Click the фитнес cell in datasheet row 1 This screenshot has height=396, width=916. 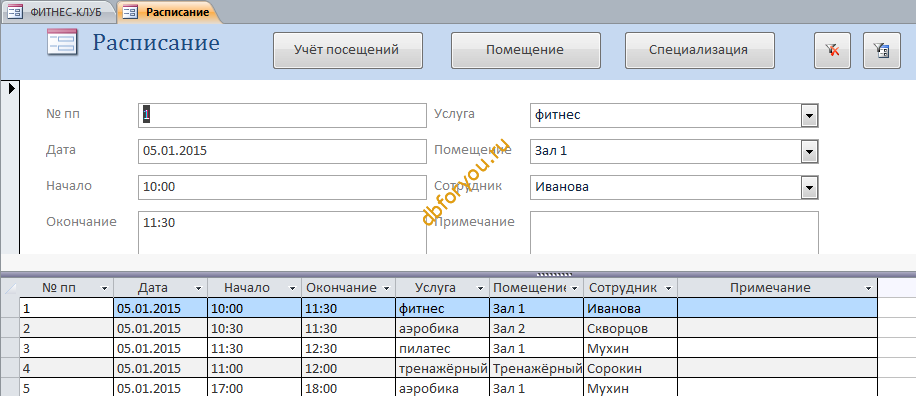pos(443,308)
